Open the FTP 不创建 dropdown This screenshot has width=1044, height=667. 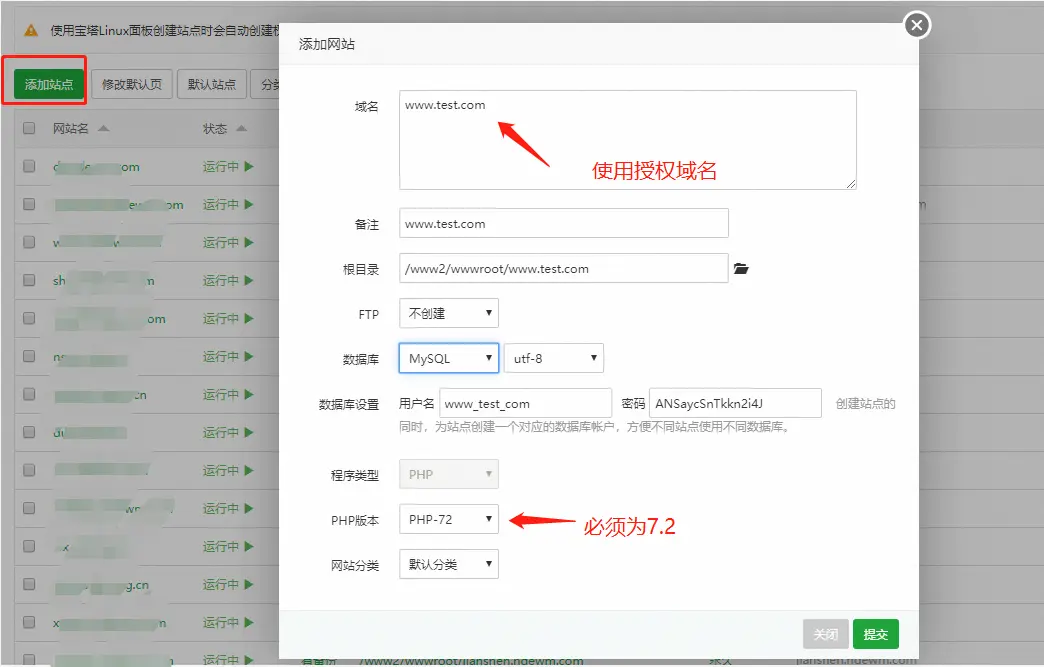click(448, 314)
